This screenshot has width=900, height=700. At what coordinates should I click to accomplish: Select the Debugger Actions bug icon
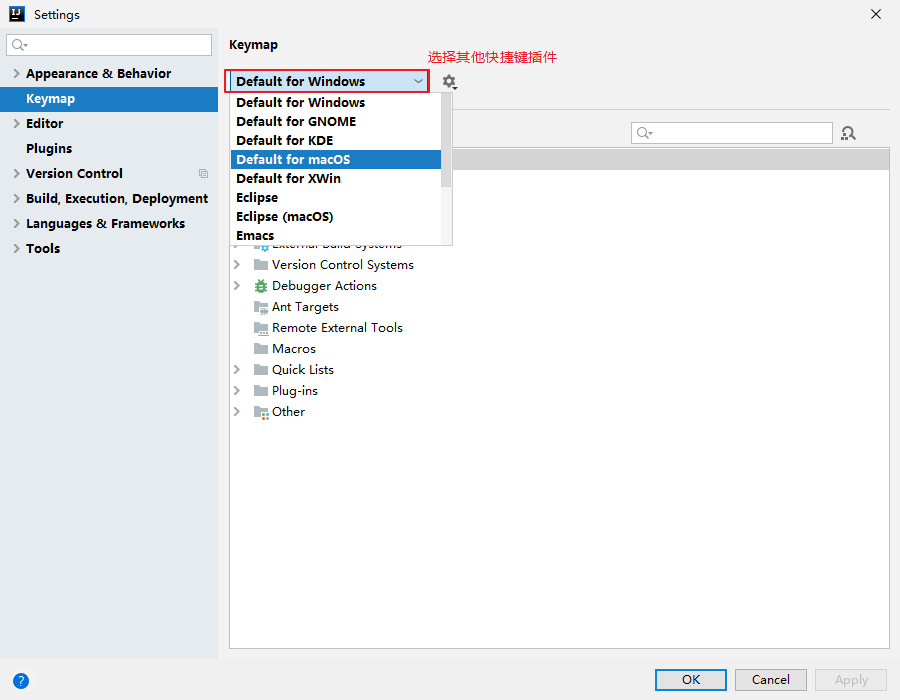(261, 286)
